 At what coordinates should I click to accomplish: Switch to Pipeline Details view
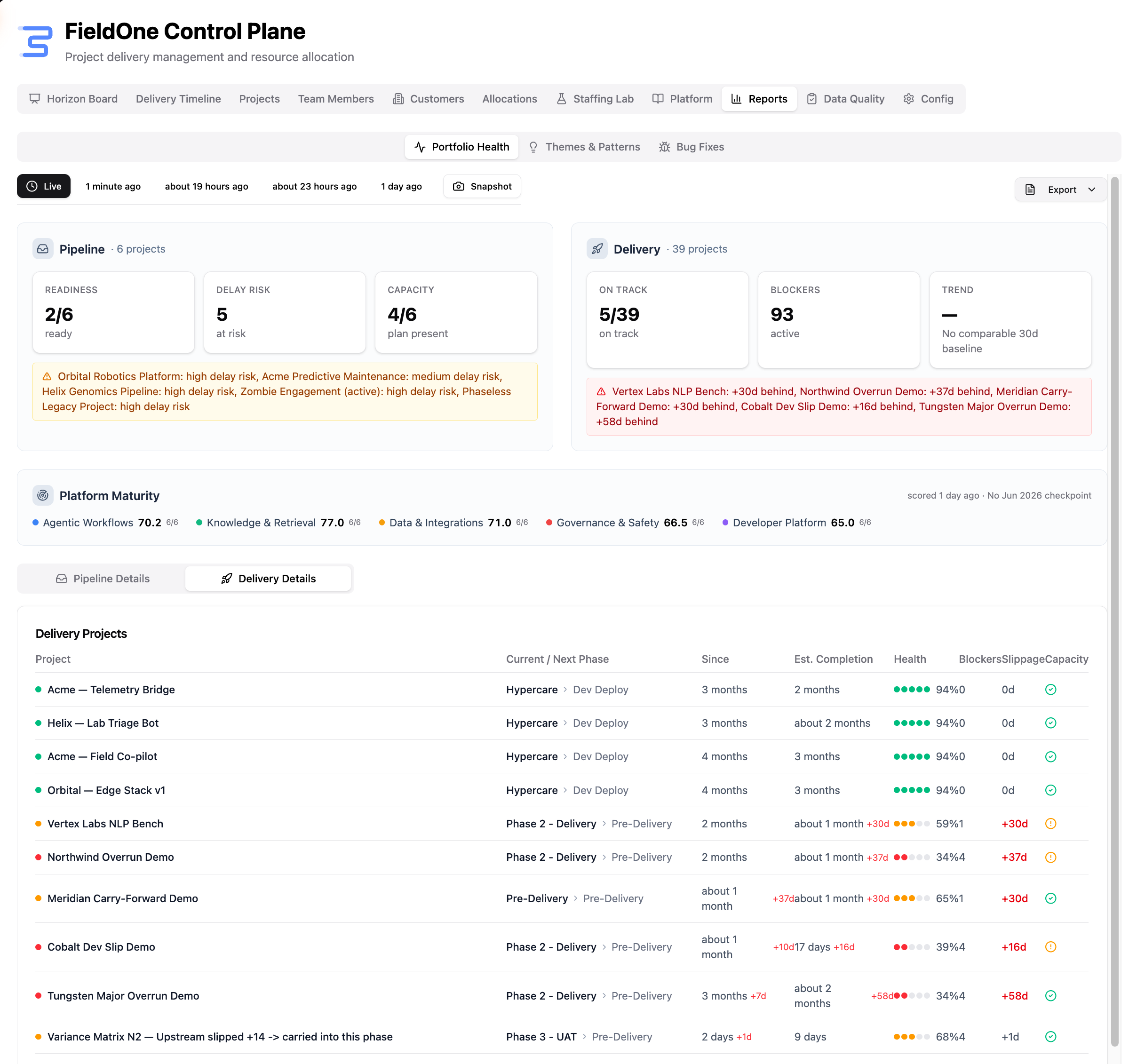coord(102,579)
